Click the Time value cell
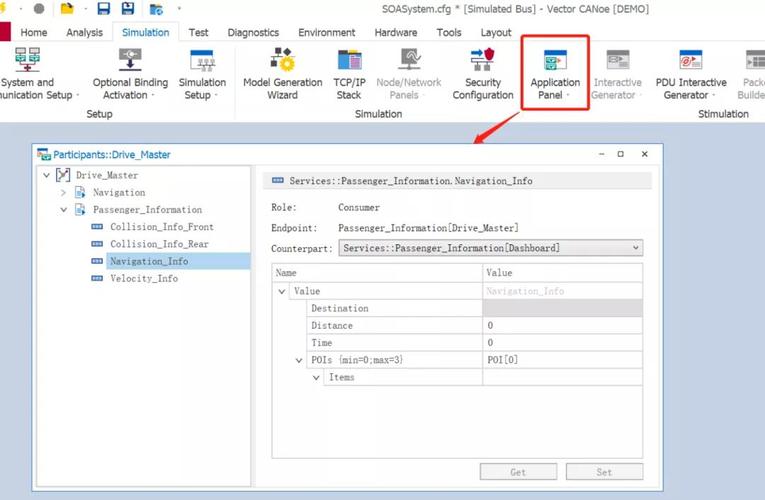Viewport: 765px width, 500px height. (x=563, y=342)
